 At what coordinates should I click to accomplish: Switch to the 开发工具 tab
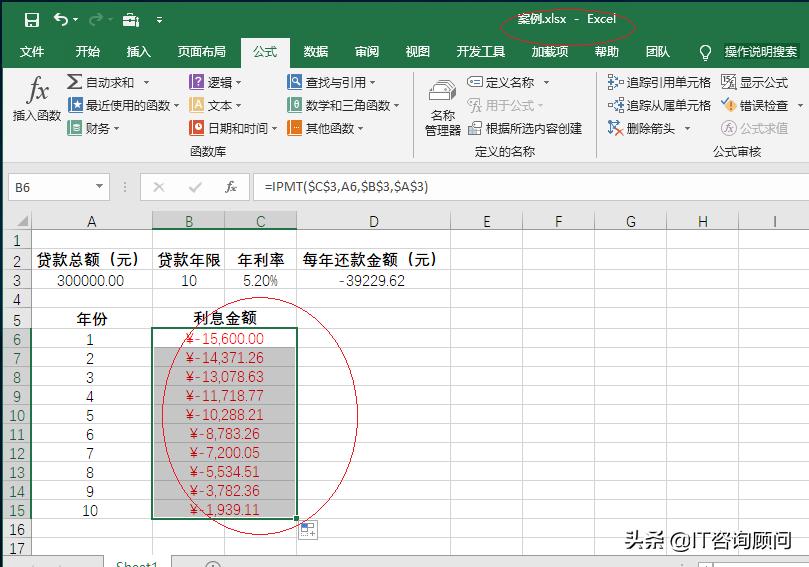click(x=481, y=52)
